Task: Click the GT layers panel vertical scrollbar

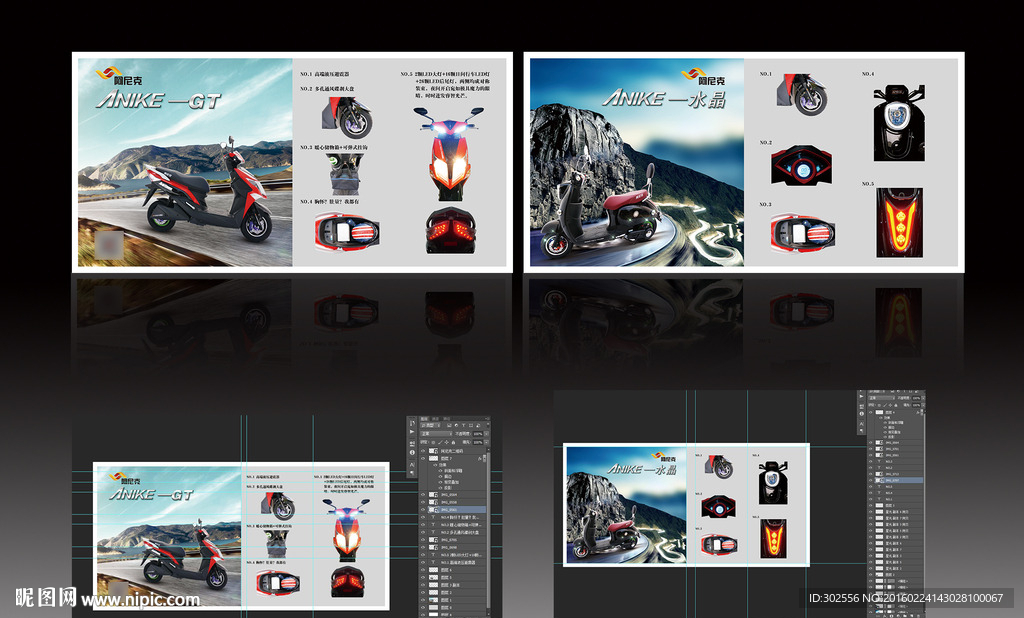Action: (488, 528)
